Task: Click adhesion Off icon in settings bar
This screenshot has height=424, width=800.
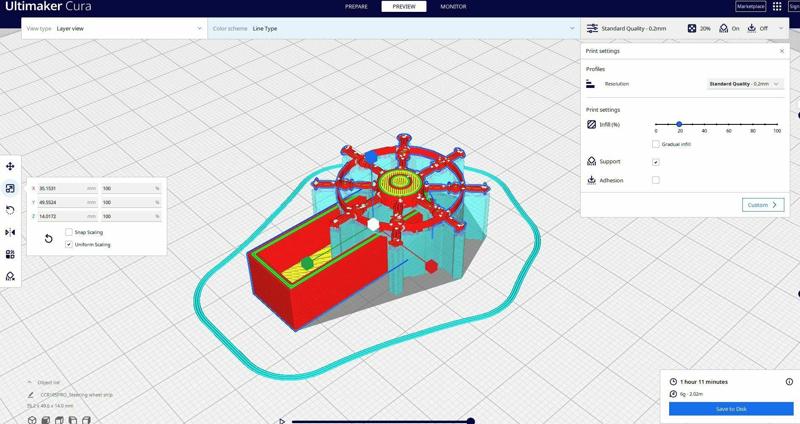Action: tap(752, 29)
